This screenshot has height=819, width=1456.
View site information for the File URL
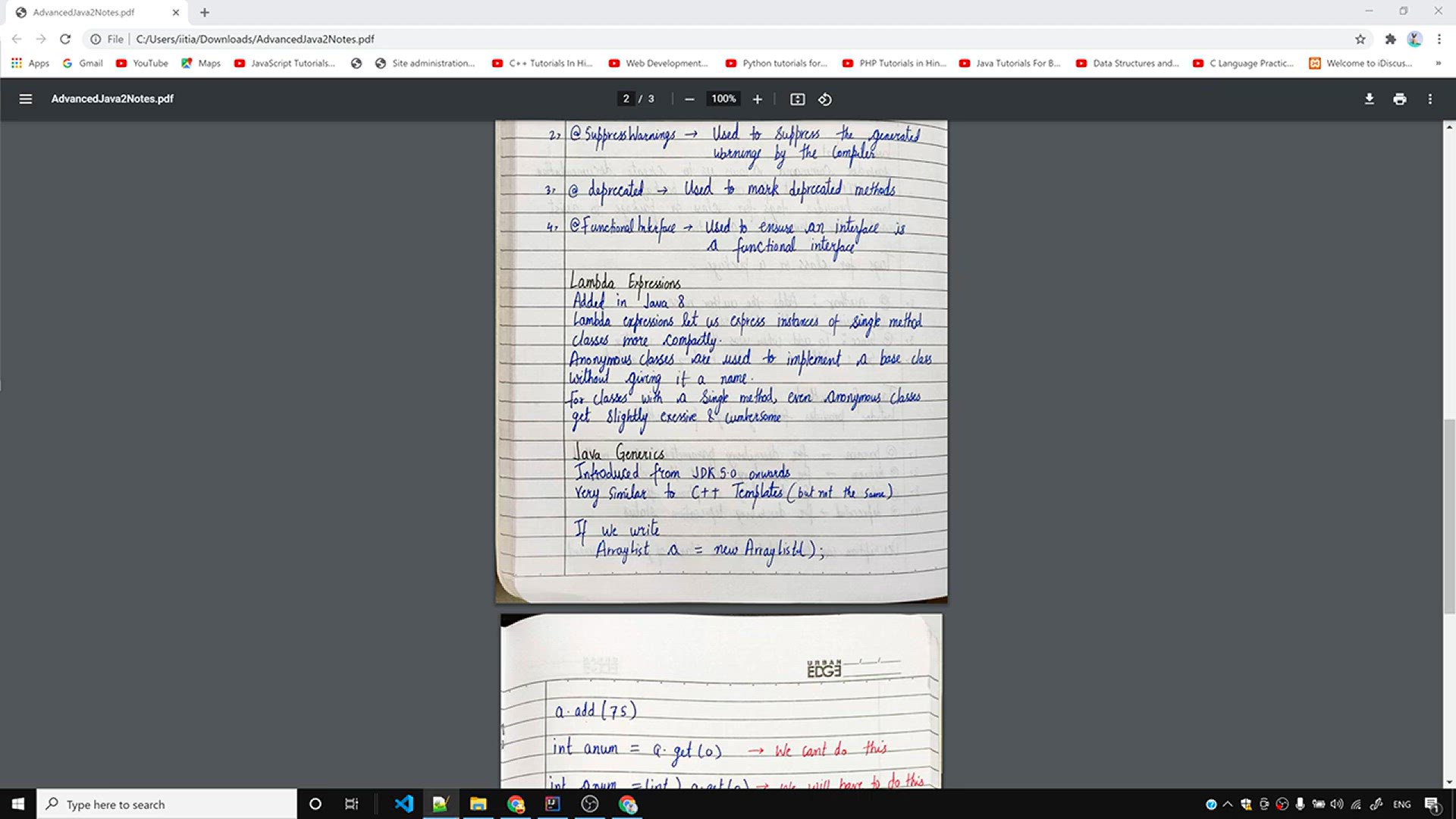point(106,39)
